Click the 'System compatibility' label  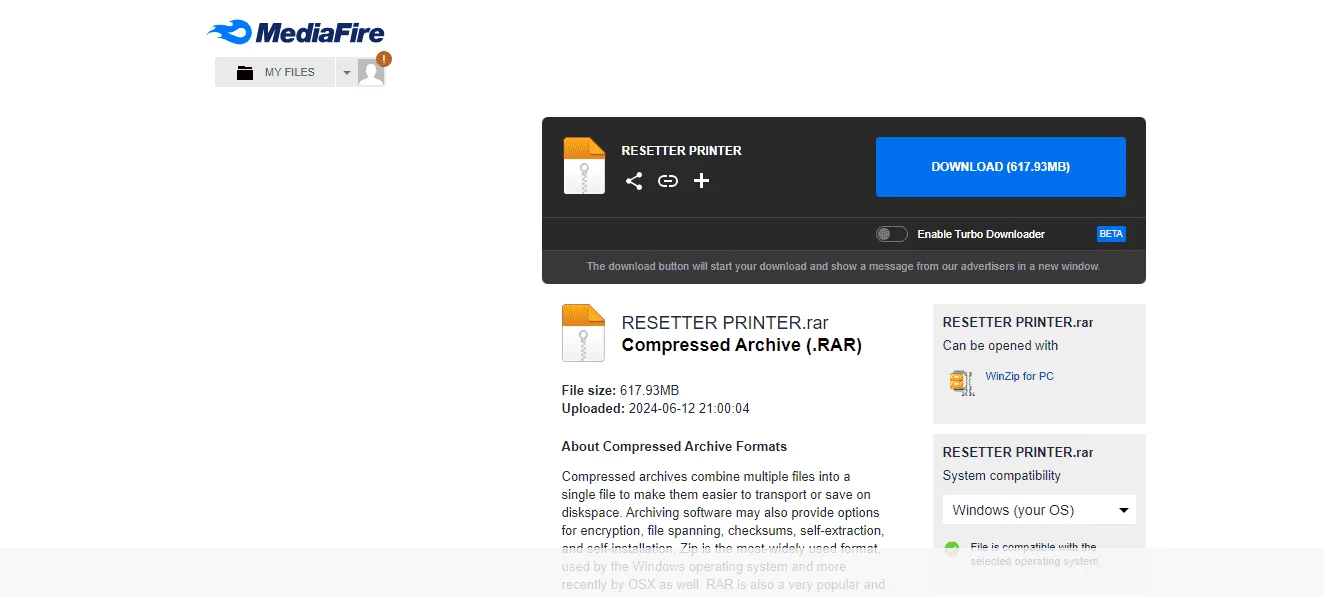pos(1001,476)
